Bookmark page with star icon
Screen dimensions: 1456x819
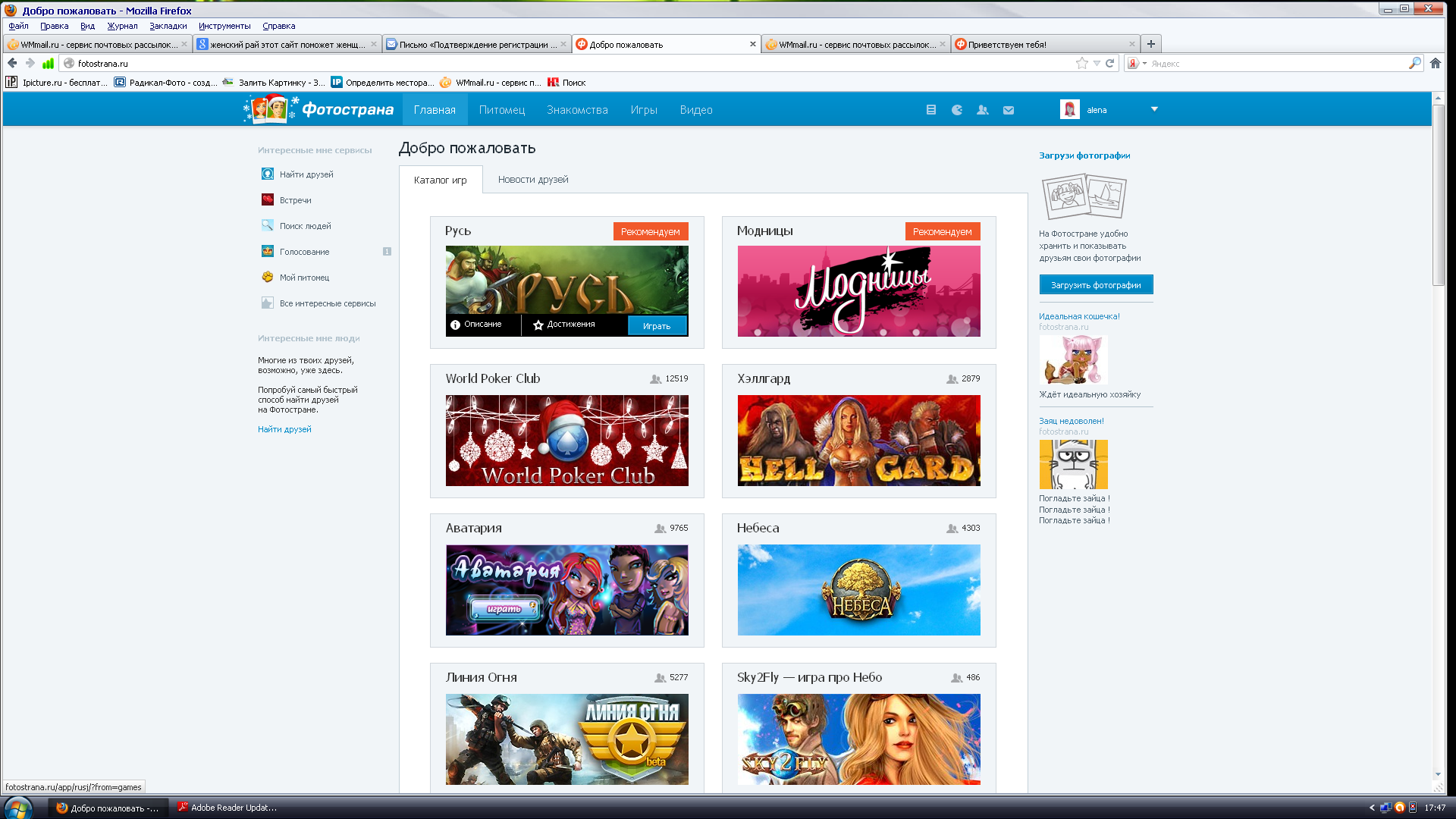1082,63
